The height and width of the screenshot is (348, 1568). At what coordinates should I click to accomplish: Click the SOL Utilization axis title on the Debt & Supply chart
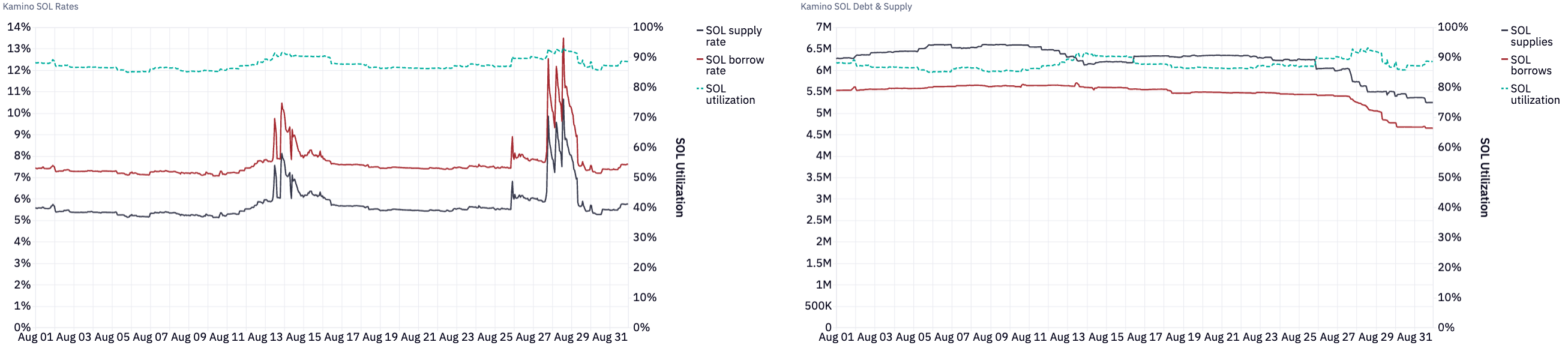[1485, 177]
